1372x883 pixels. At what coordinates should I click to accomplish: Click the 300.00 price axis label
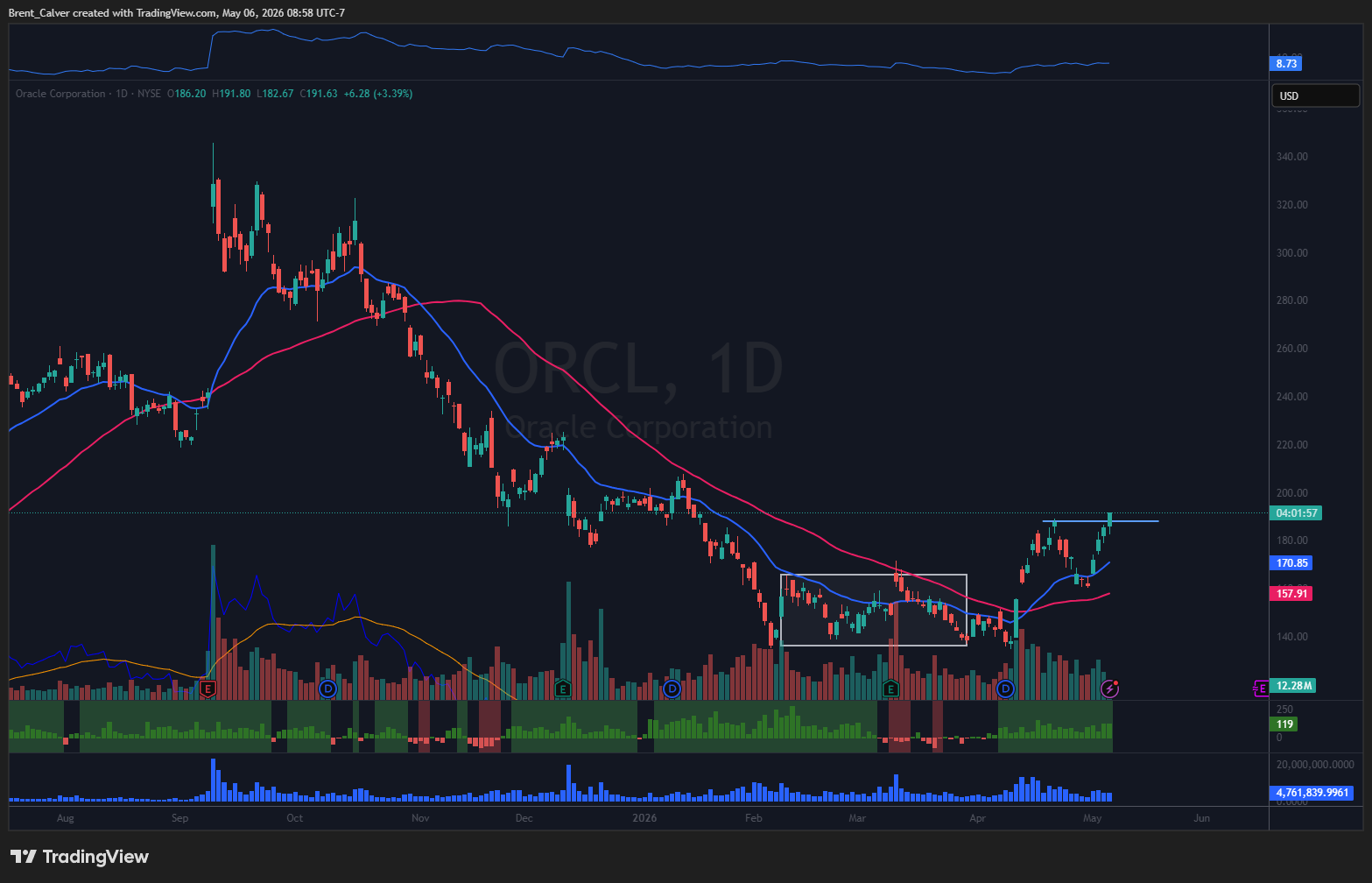tap(1291, 253)
